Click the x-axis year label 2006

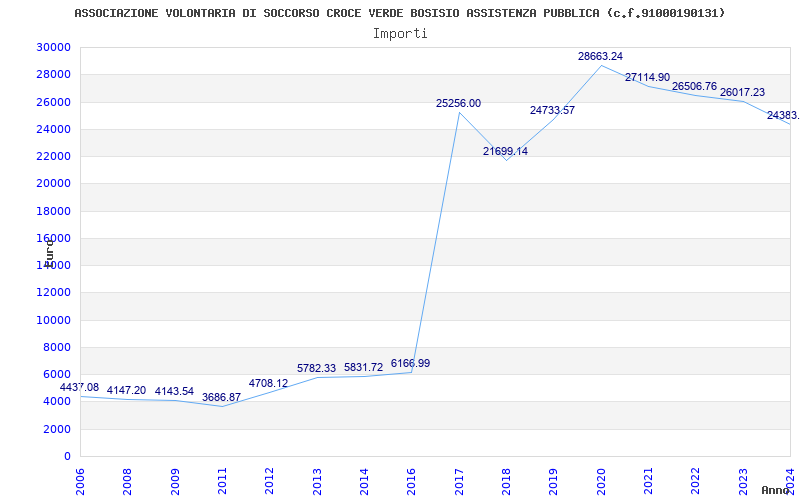80,481
